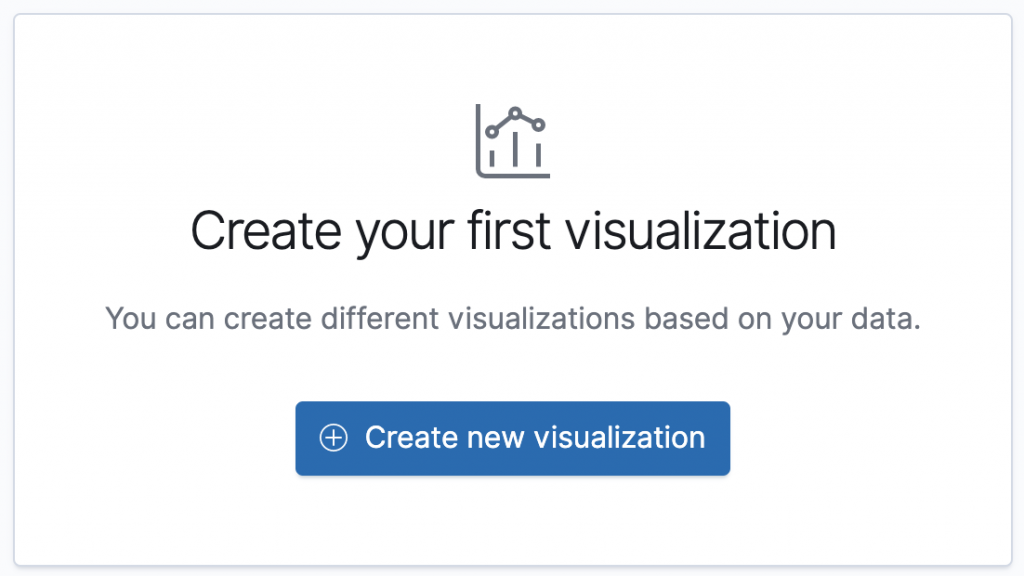Click the visualization chart icon
Screen dimensions: 1024x576
click(512, 141)
